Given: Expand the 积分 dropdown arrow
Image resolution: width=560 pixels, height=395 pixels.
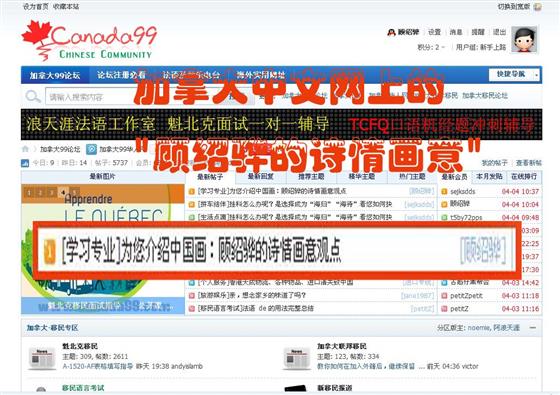Looking at the screenshot, I should point(443,47).
